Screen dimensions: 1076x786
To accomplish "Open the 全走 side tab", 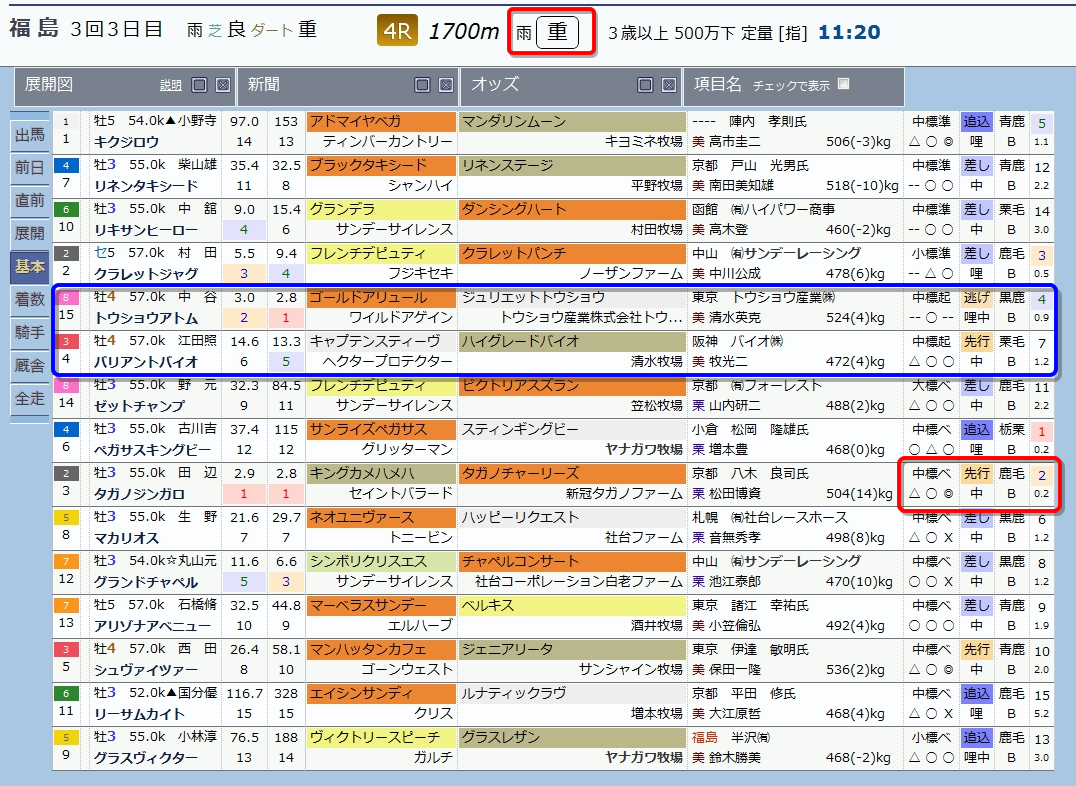I will [30, 398].
